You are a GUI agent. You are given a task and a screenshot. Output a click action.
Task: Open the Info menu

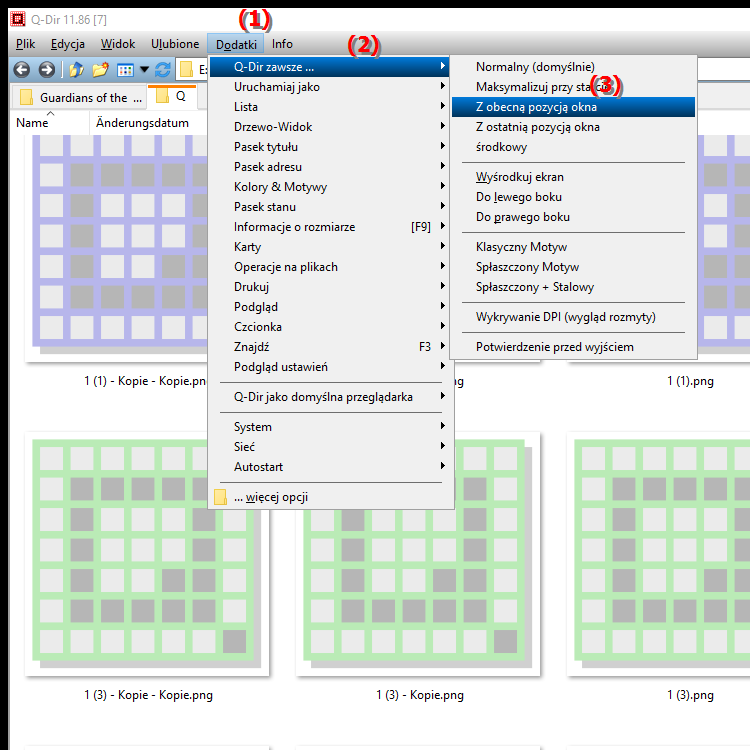(282, 44)
